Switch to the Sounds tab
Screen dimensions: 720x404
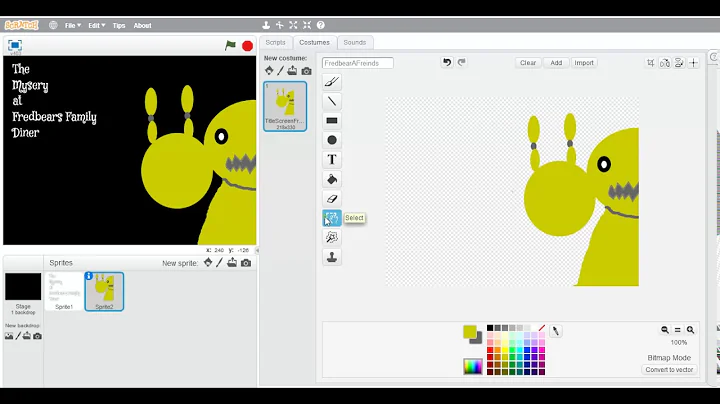[x=355, y=42]
